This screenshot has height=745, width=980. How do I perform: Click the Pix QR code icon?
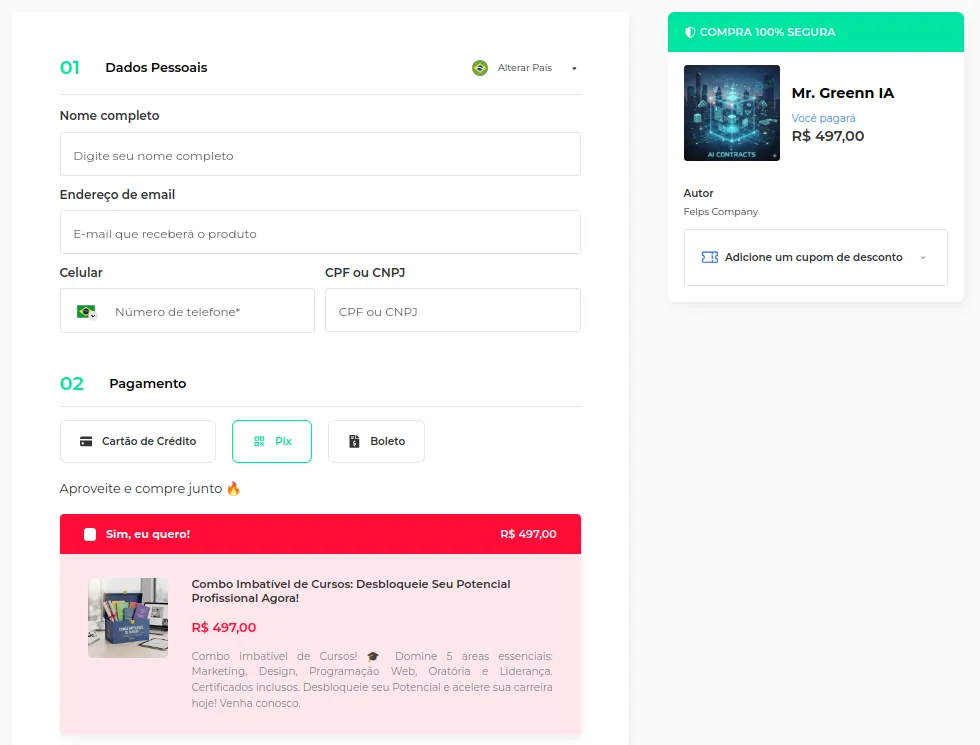(259, 441)
